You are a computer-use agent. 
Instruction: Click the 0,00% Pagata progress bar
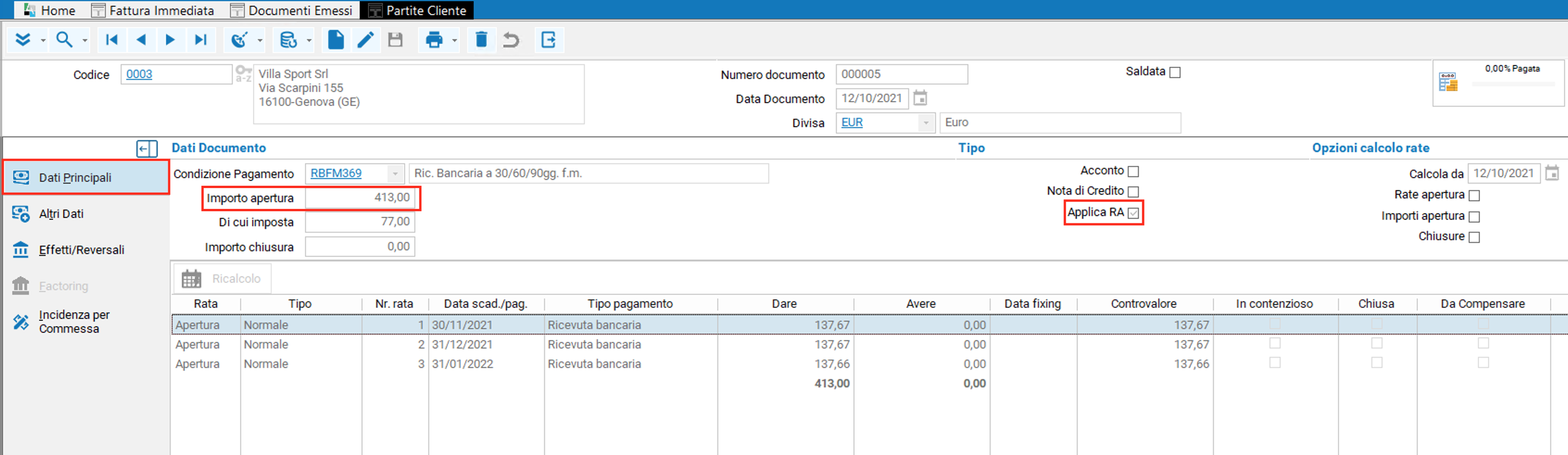tap(1512, 84)
